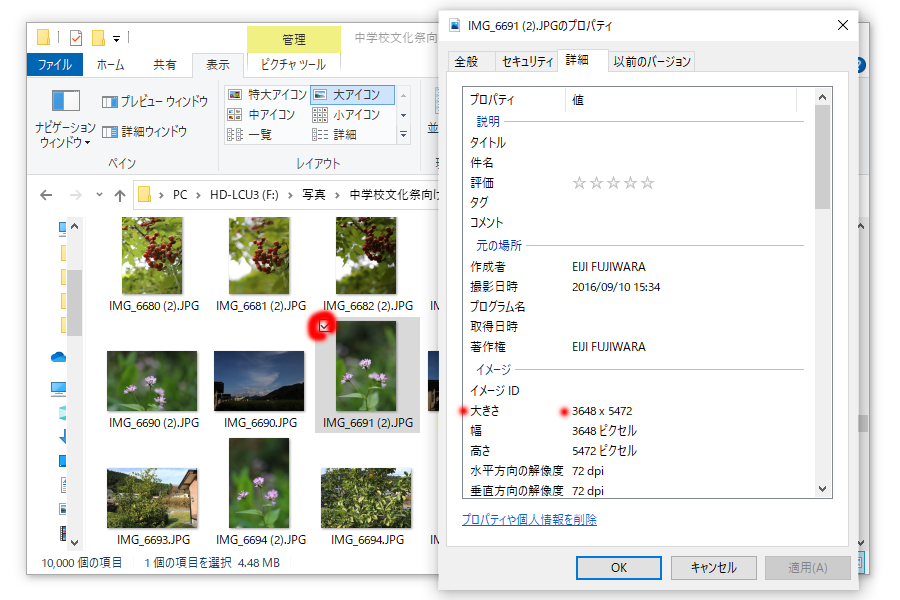Screen dimensions: 900x600
Task: Click the 管理 contextual tab header
Action: 293,40
